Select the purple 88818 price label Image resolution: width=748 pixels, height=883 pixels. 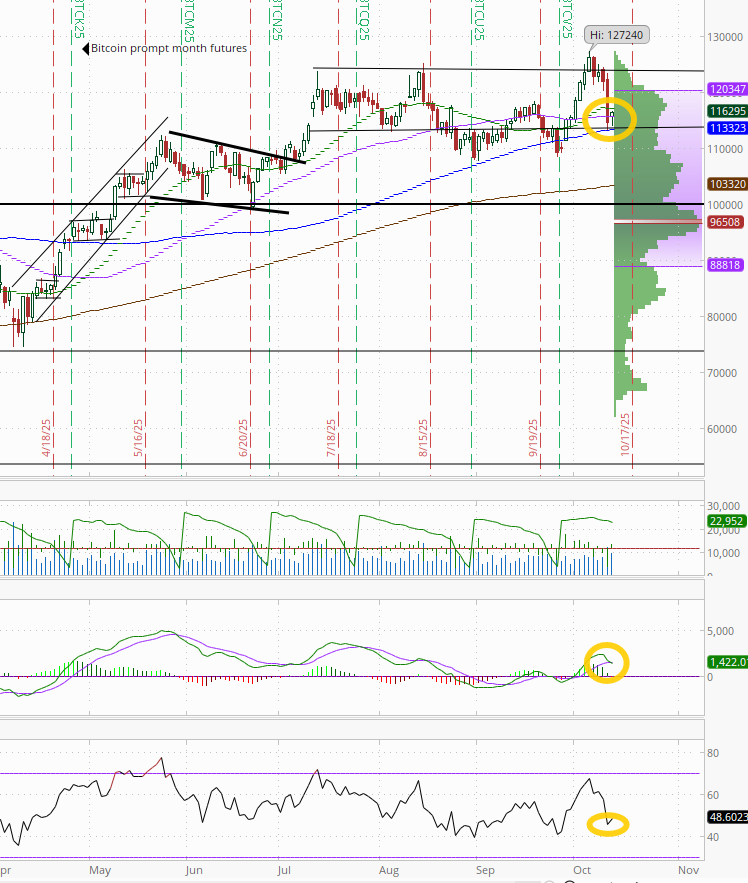coord(724,265)
